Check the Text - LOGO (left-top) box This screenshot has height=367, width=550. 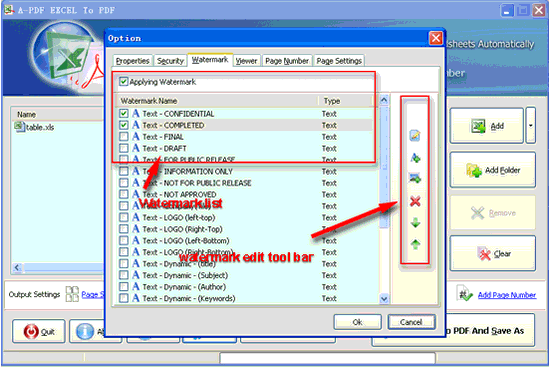point(123,218)
